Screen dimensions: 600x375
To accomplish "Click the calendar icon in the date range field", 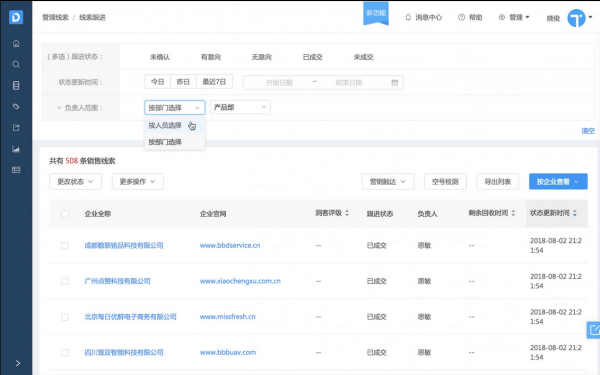I will (395, 82).
